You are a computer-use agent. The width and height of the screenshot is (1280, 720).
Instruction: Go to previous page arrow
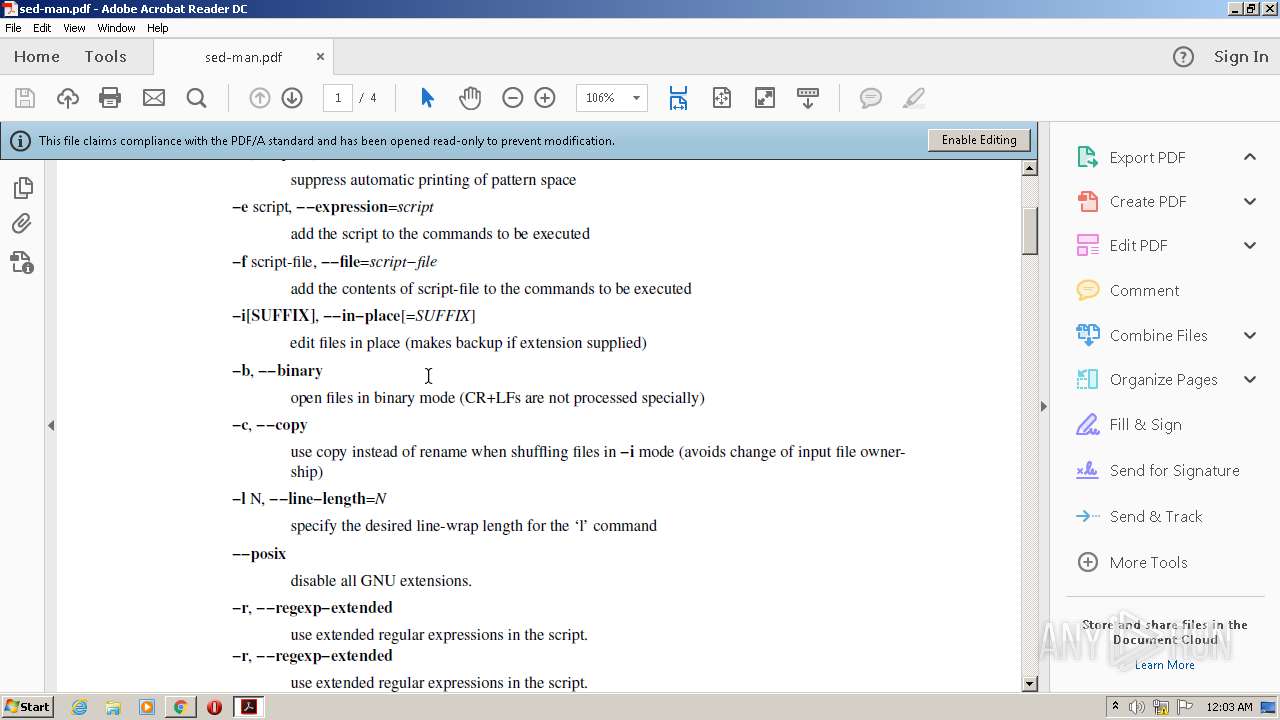[259, 98]
